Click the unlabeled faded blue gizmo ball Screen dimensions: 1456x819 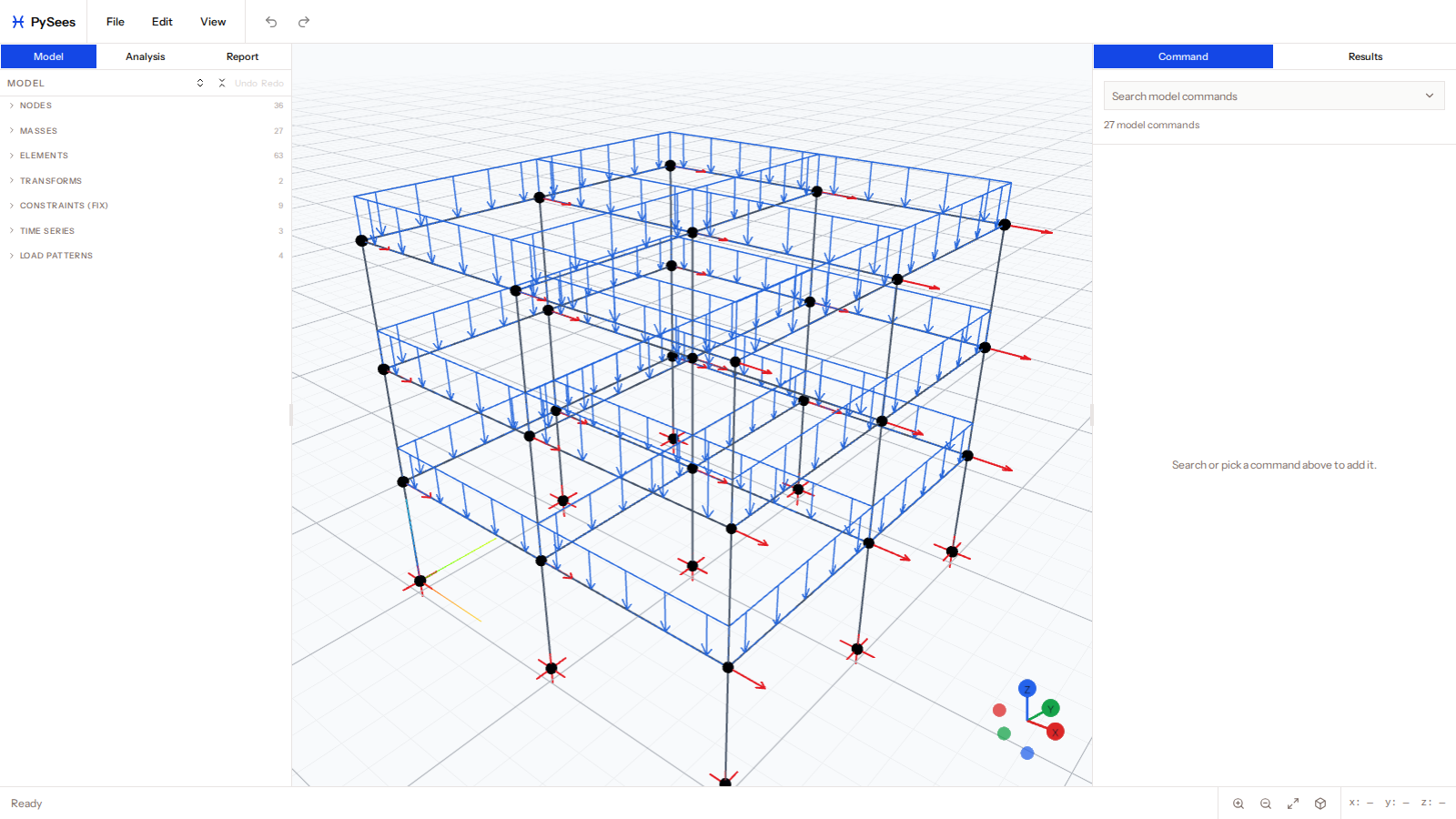pos(1027,753)
